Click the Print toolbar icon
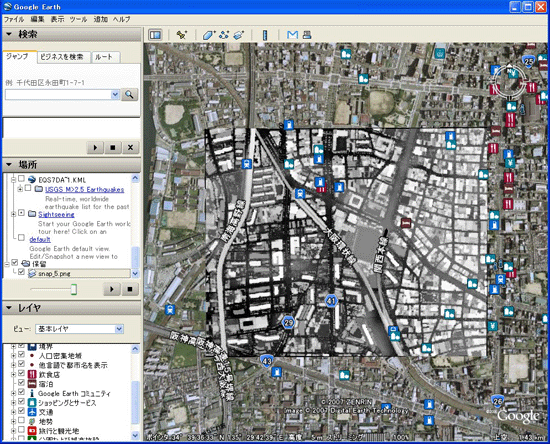 click(307, 35)
